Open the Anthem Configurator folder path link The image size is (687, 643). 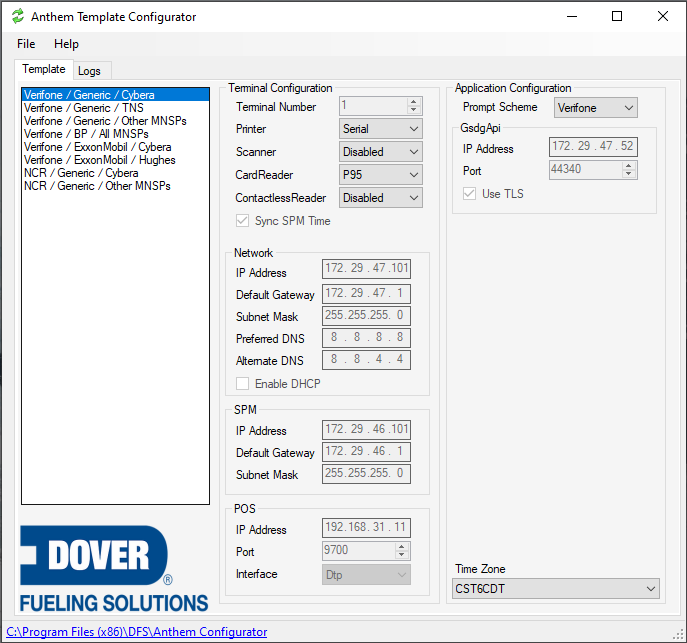coord(137,632)
